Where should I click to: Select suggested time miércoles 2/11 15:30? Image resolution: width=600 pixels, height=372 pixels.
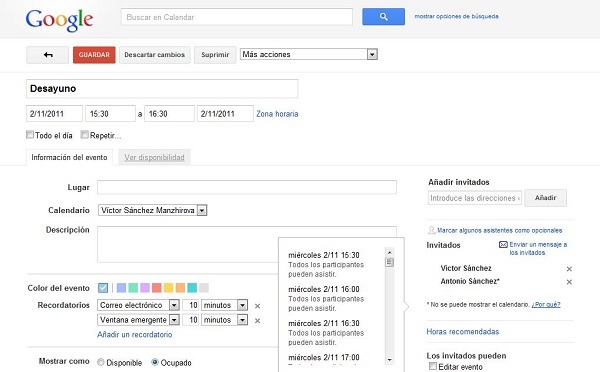(x=326, y=264)
